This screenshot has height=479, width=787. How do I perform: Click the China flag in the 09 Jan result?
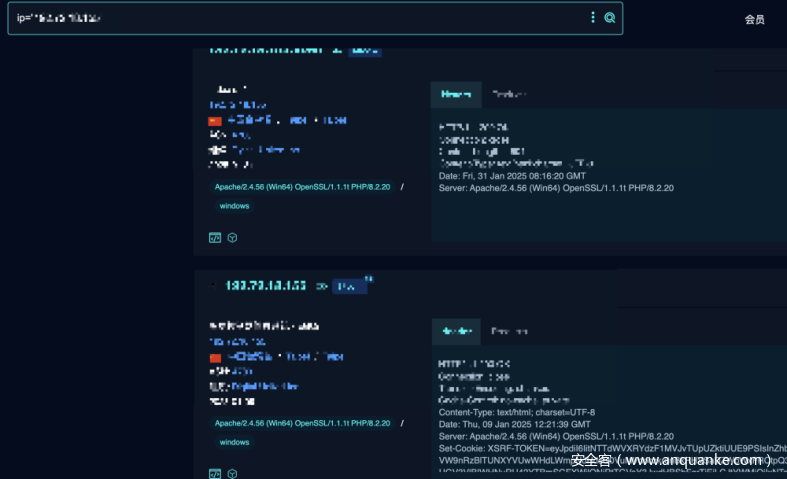pos(215,357)
